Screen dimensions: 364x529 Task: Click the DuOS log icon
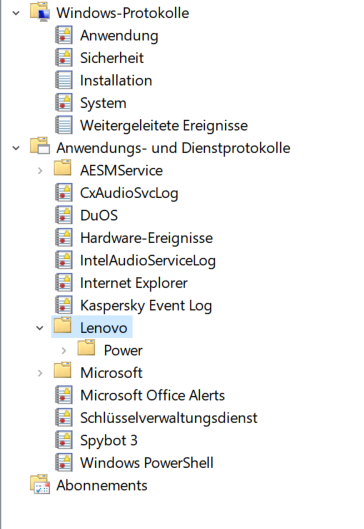coord(63,215)
